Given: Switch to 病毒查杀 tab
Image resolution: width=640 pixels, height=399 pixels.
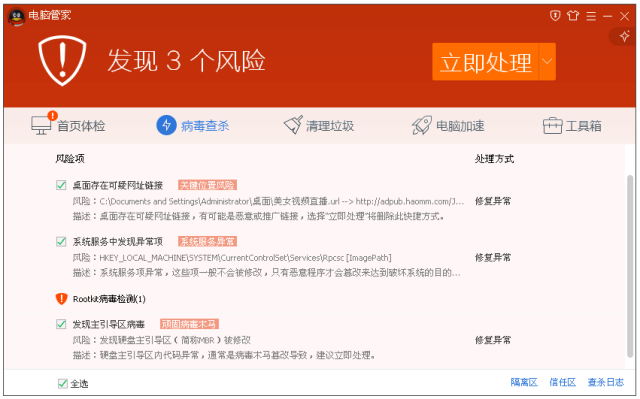Looking at the screenshot, I should (193, 126).
